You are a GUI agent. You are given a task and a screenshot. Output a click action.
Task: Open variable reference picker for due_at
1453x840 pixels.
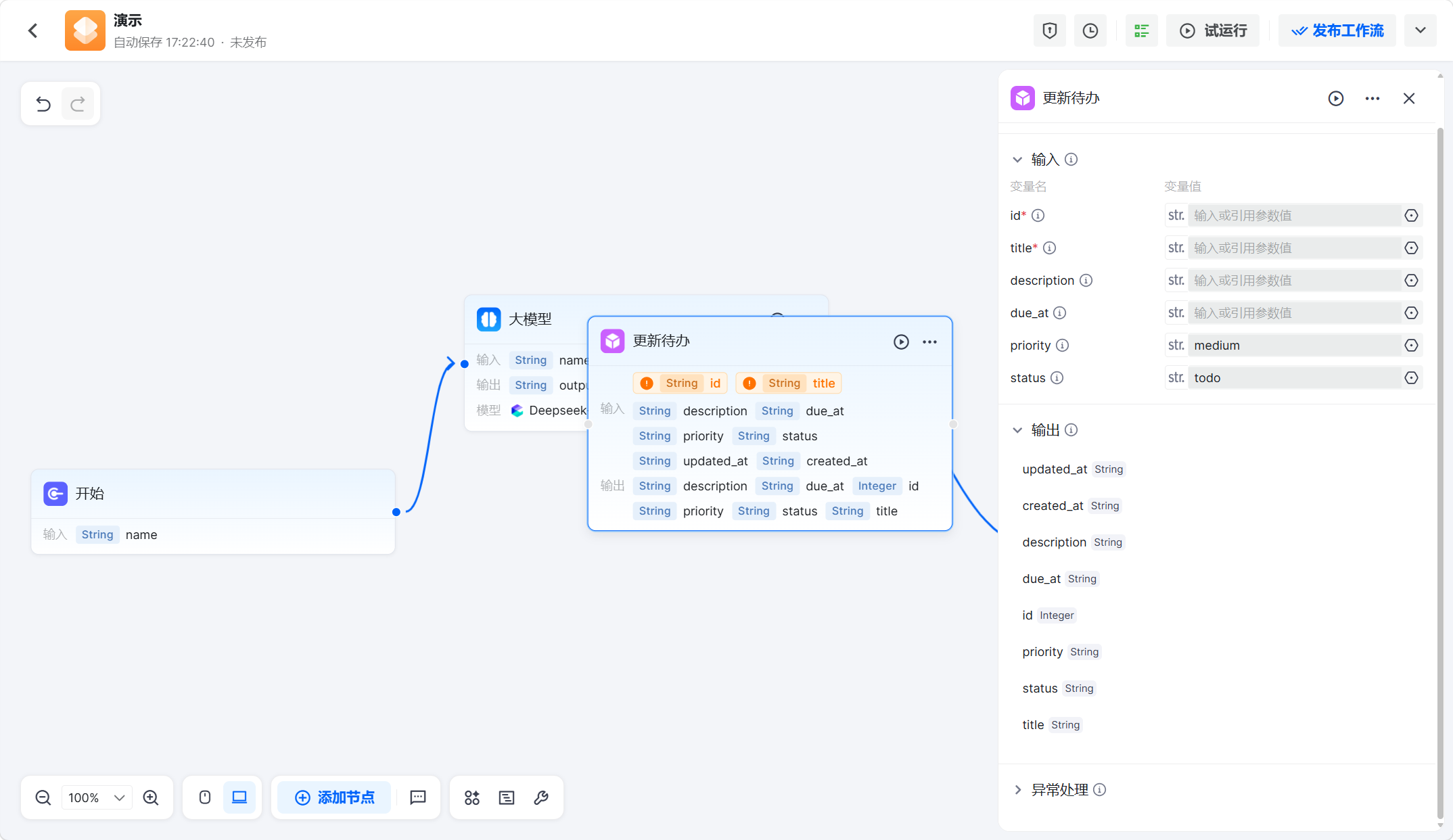pos(1411,313)
